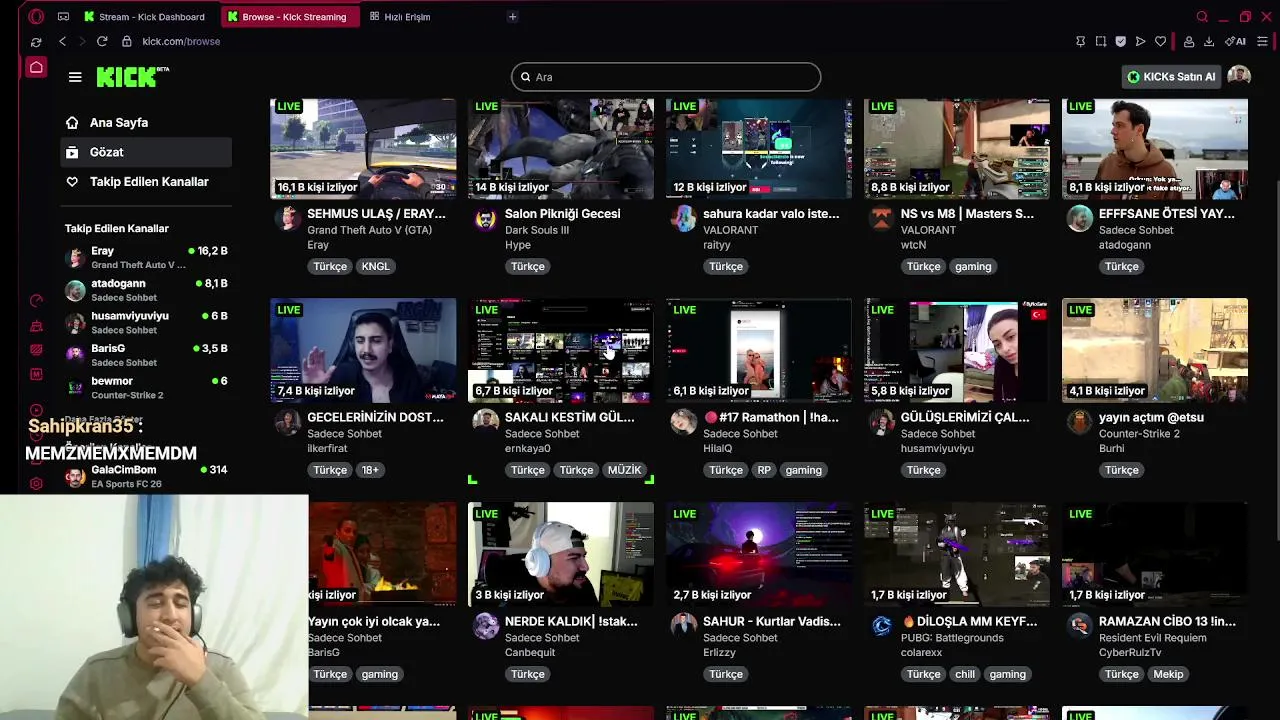Open sidebar settings gear icon

pos(36,484)
